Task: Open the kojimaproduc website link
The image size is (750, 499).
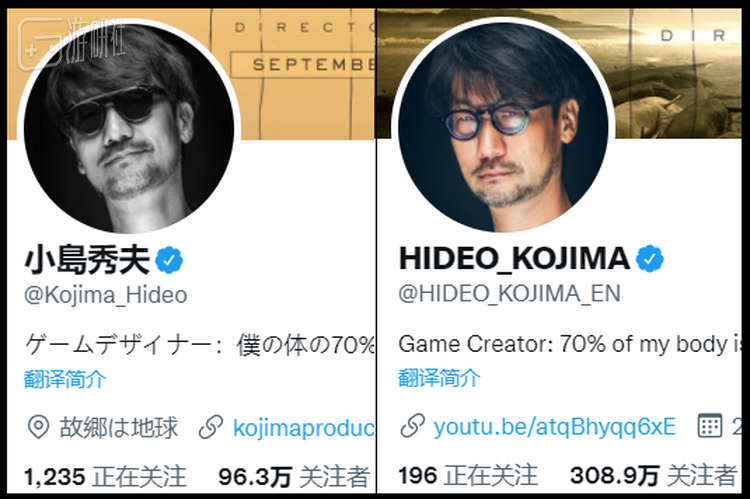Action: [304, 428]
